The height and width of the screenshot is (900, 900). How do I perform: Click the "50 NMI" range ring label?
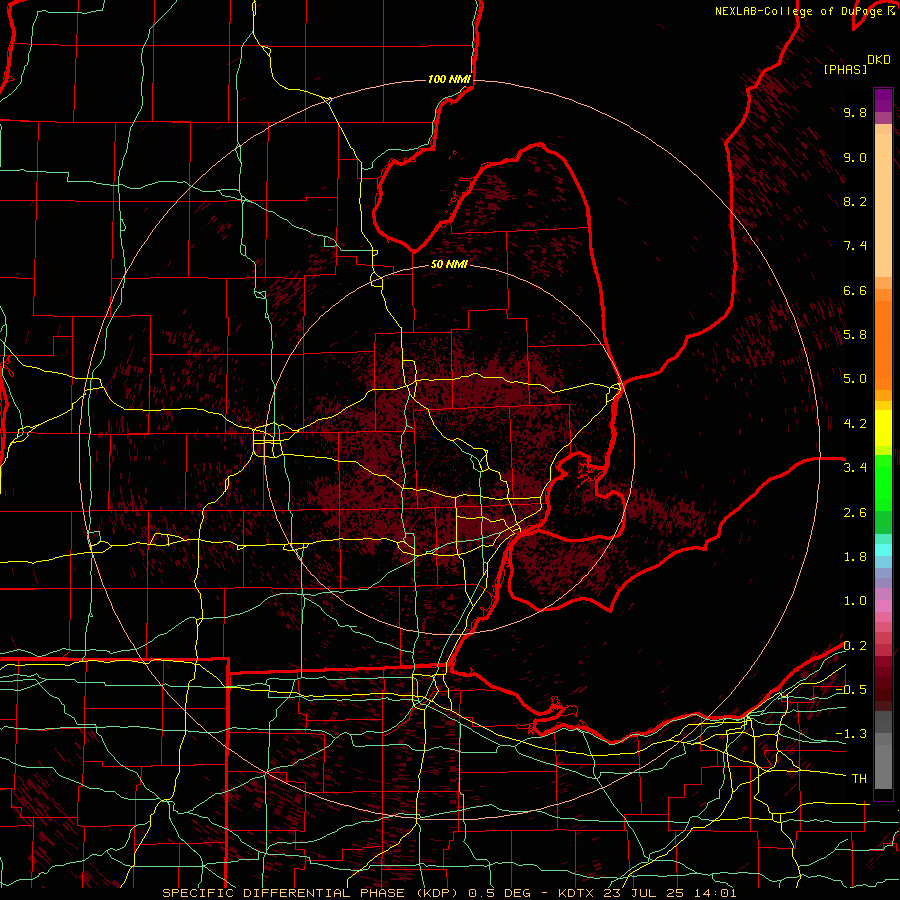click(x=449, y=264)
